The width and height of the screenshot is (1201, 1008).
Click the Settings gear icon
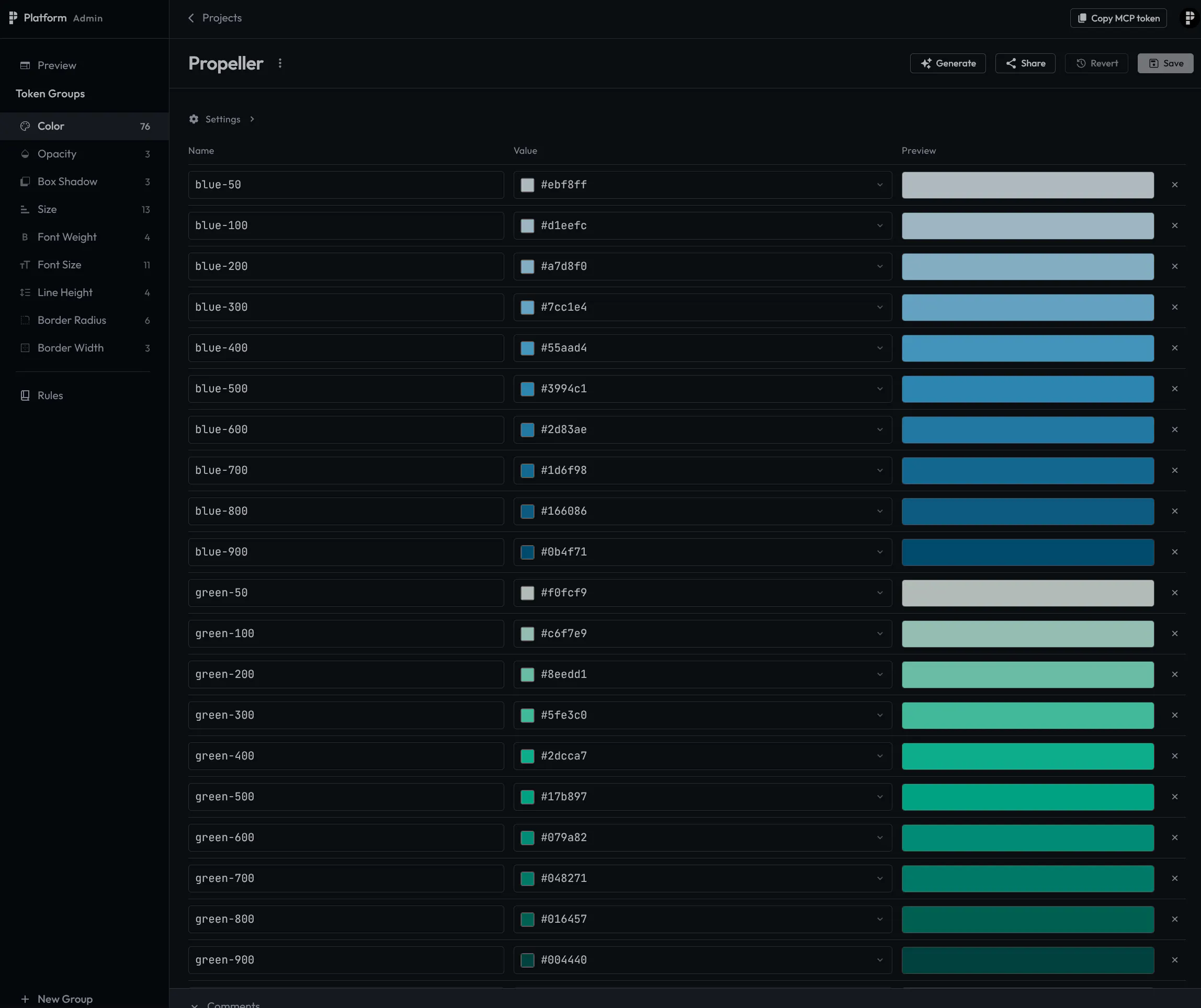[194, 119]
